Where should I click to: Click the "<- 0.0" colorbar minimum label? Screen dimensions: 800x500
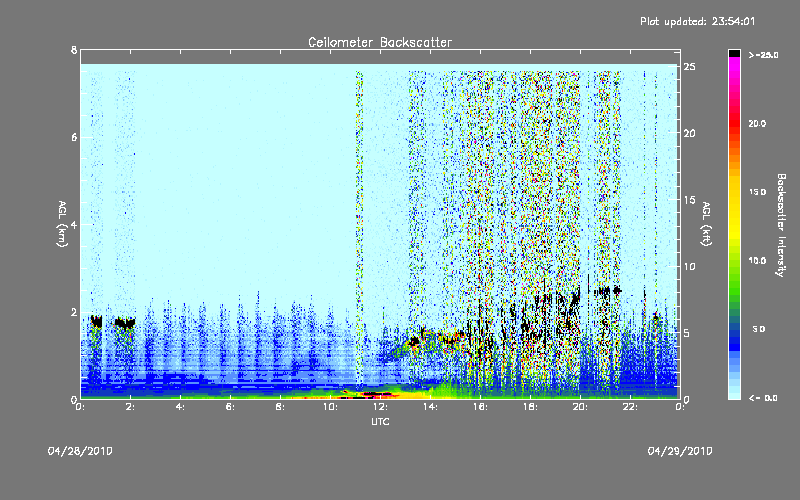763,398
